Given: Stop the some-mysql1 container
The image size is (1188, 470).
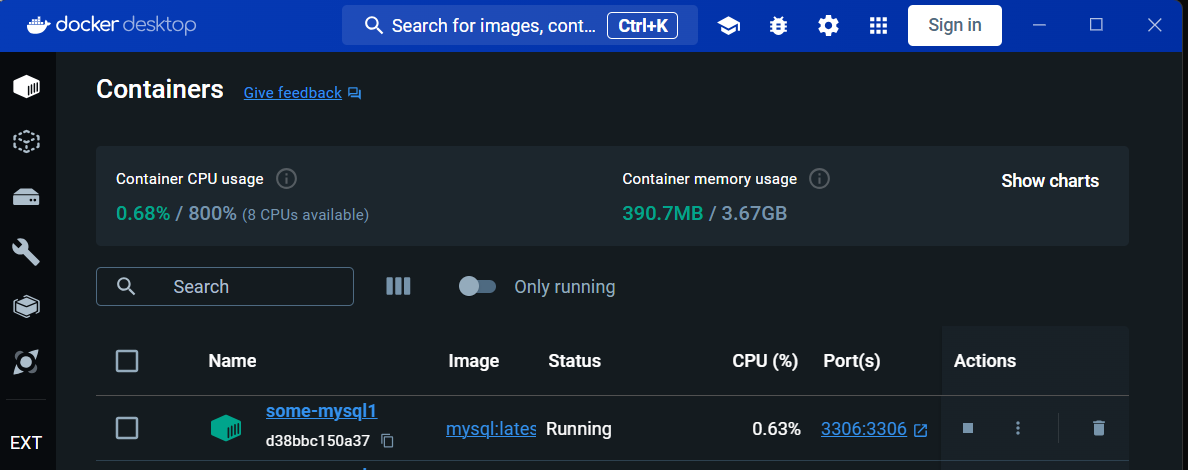Looking at the screenshot, I should (968, 428).
